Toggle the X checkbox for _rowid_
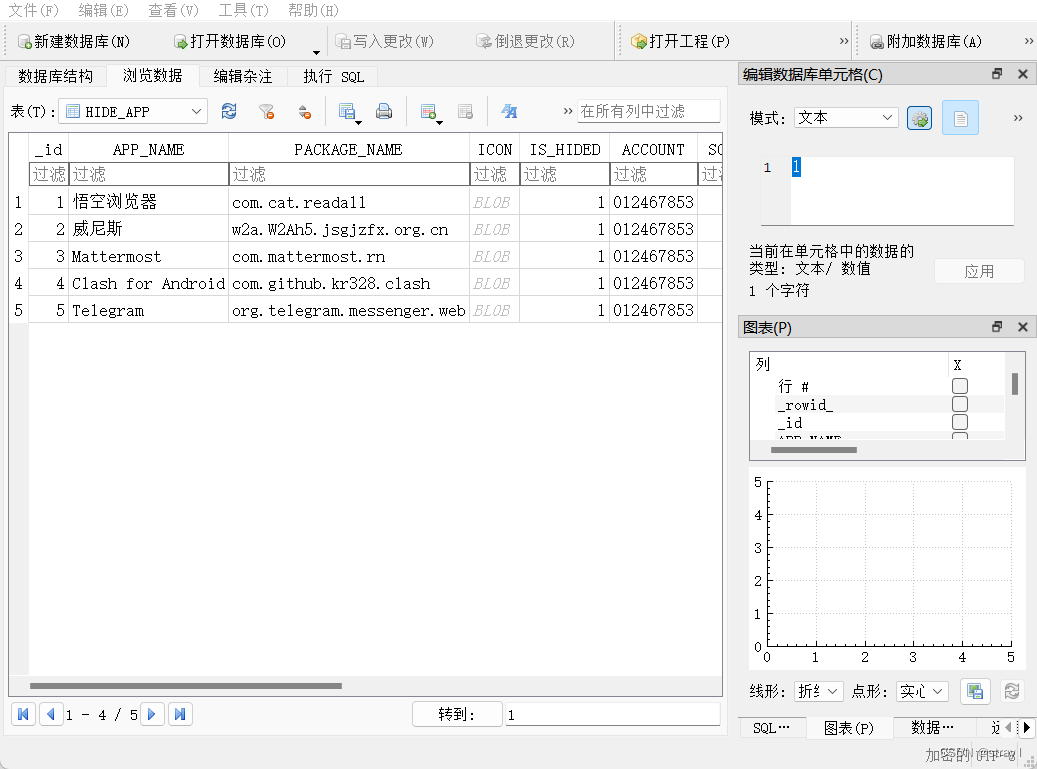 click(x=960, y=404)
